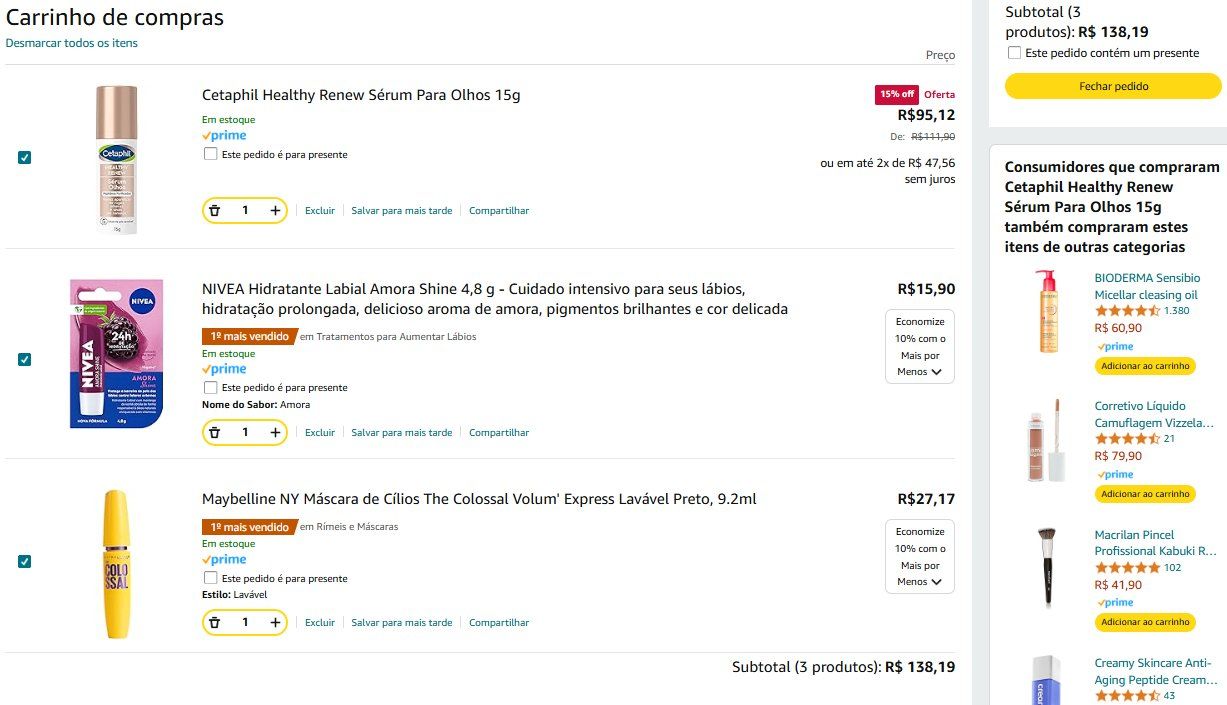Expand 'Economize 10%' dropdown for Maybelline mascara
1227x705 pixels.
[920, 557]
